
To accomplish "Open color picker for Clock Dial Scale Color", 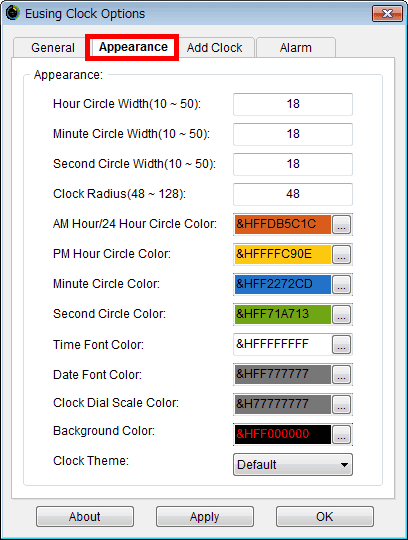I will [x=341, y=404].
